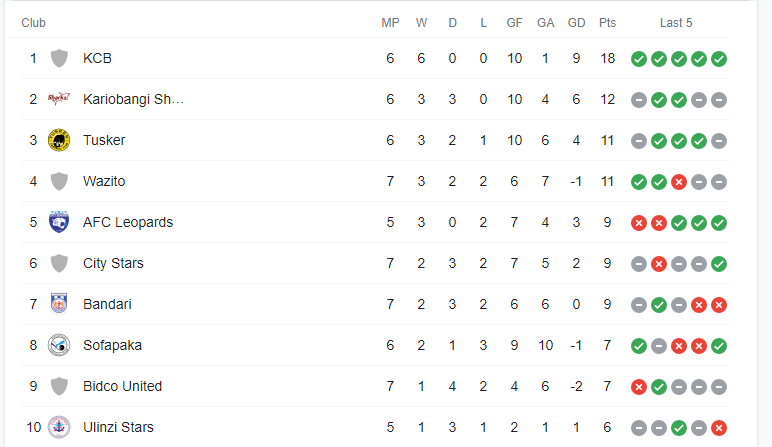This screenshot has width=772, height=447.
Task: Click the KCB grey shield logo
Action: click(x=59, y=59)
